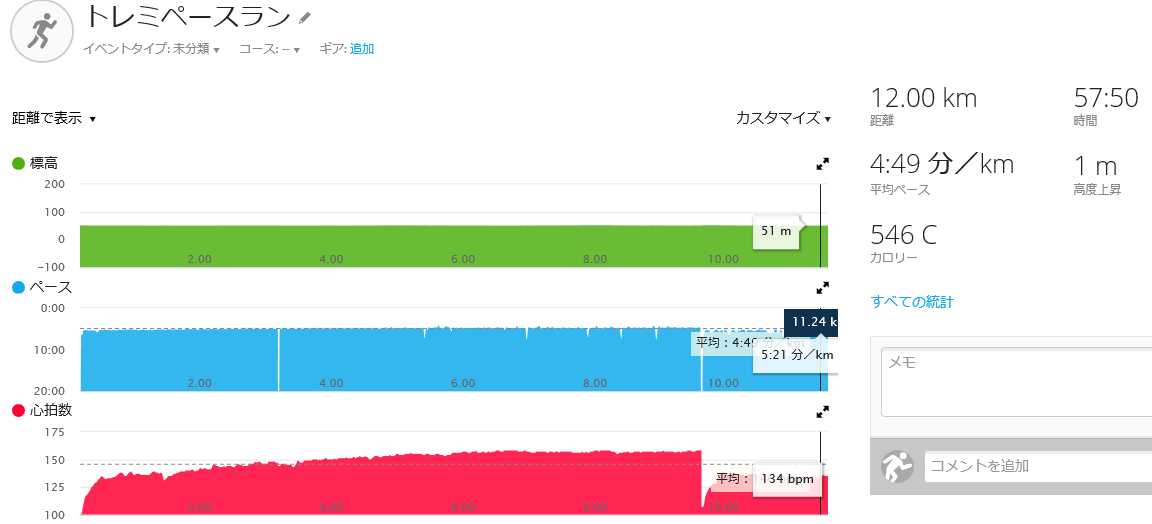Expand the 心拍数 heart rate chart fullscreen
Viewport: 1152px width, 524px height.
[823, 412]
